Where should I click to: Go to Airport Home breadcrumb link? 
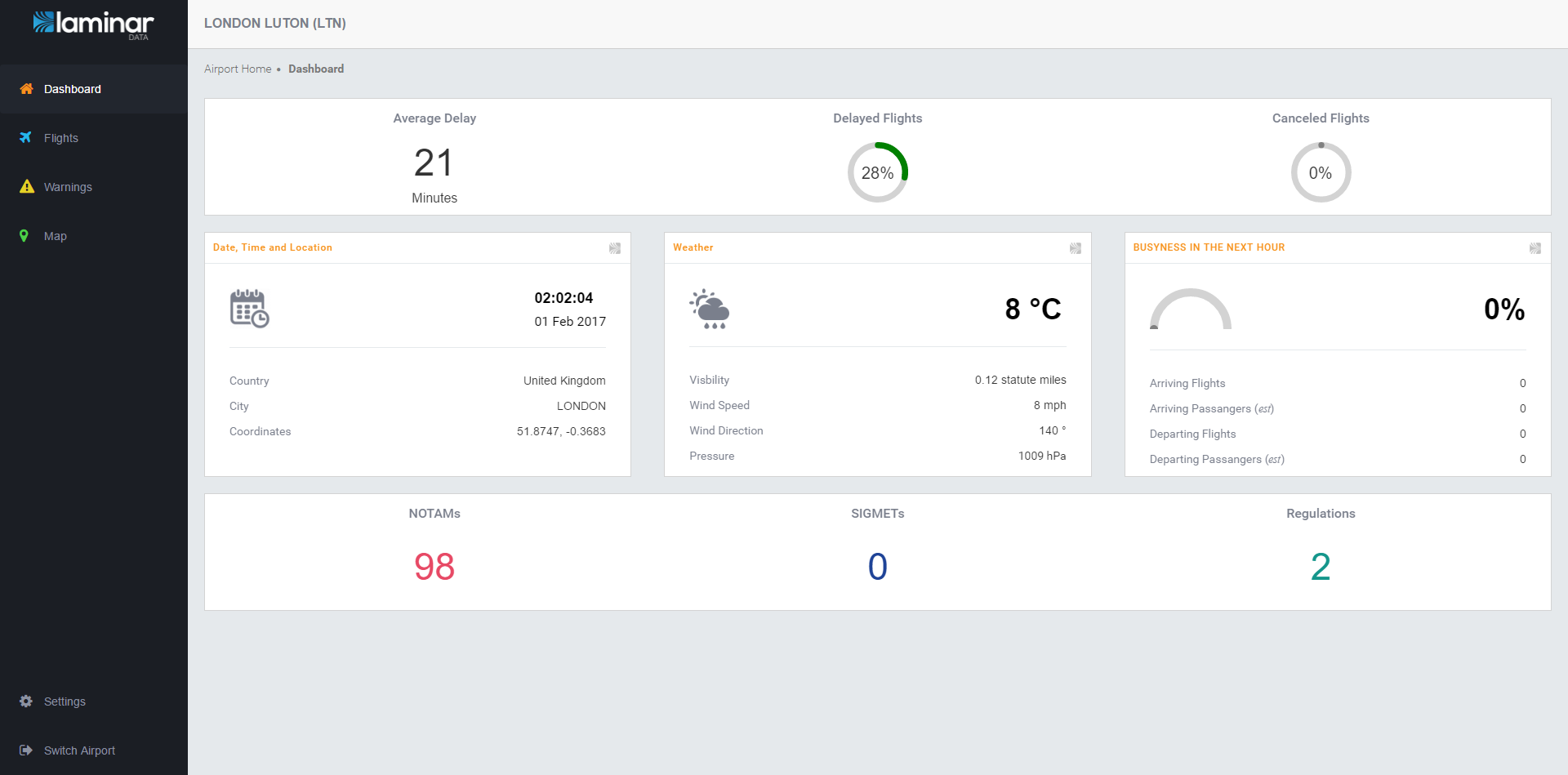coord(238,69)
